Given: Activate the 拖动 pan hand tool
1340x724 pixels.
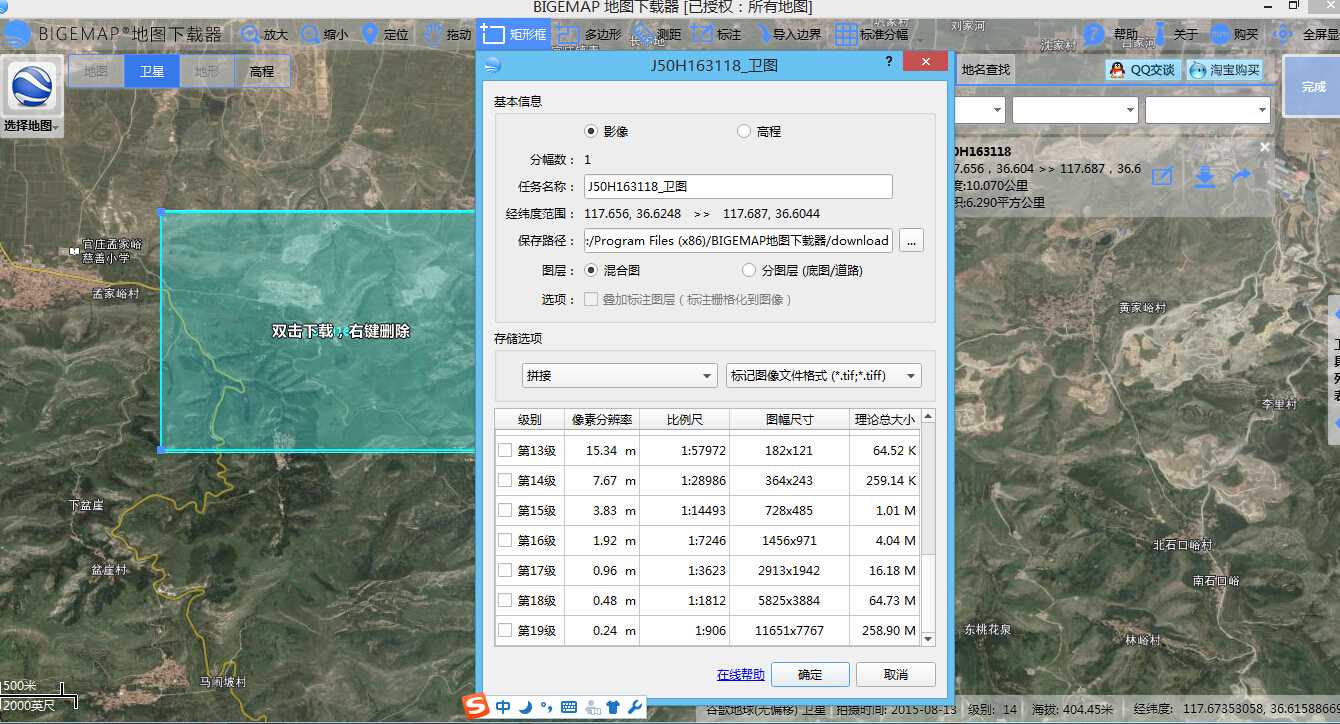Looking at the screenshot, I should click(446, 35).
